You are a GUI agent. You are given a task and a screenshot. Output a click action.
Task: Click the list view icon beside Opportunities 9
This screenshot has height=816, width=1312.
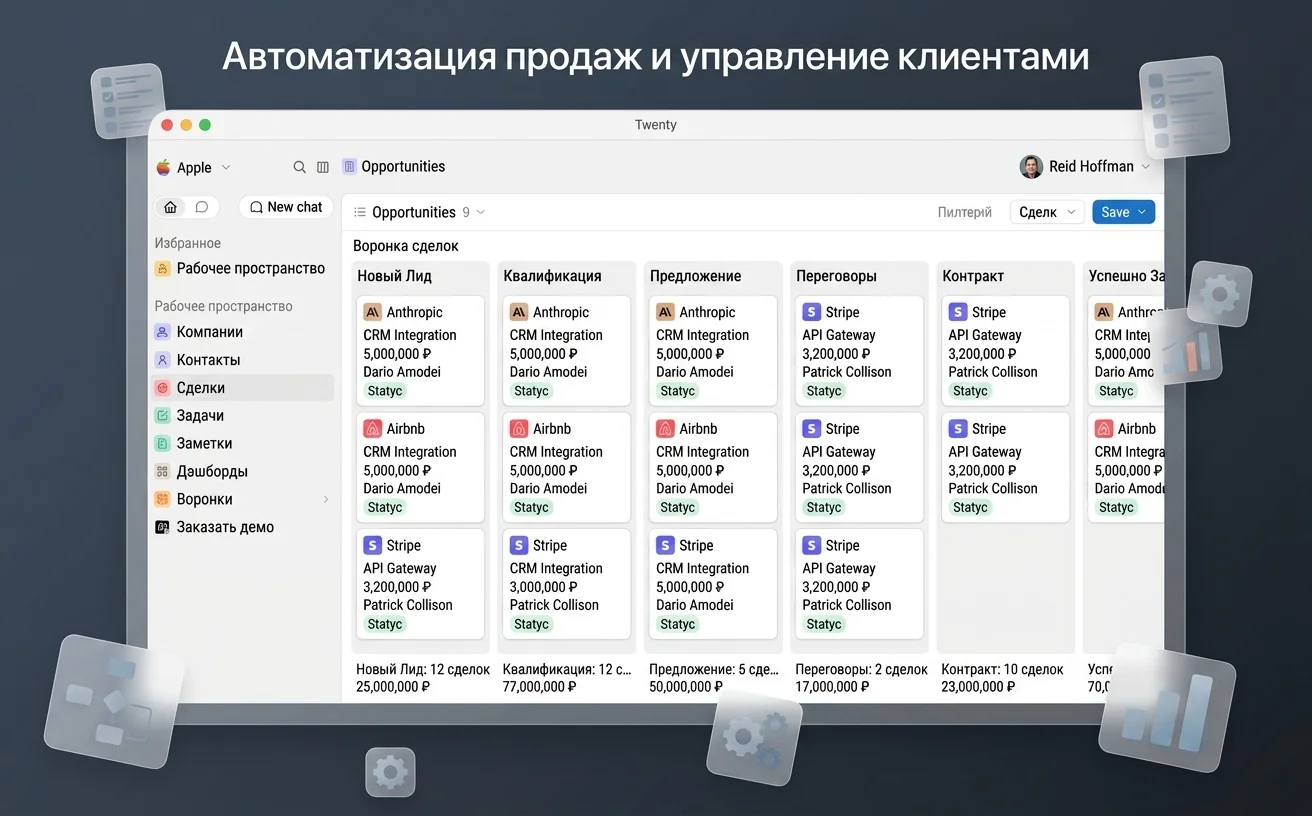click(x=360, y=212)
